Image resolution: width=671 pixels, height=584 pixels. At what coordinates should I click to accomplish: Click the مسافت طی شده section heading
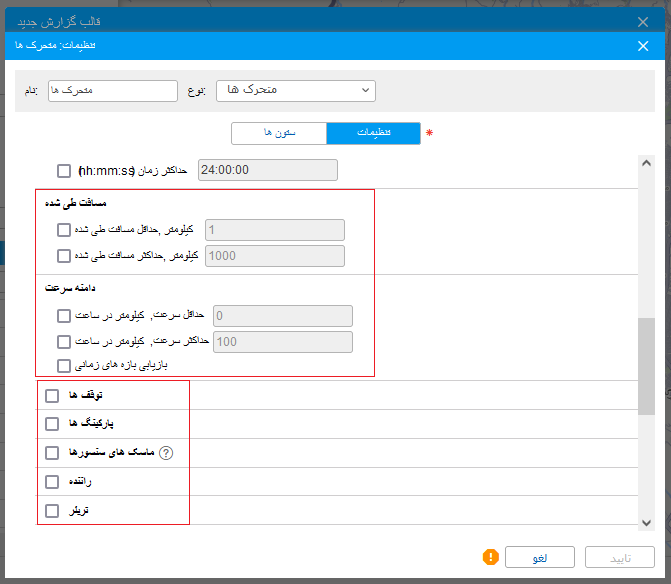(x=76, y=203)
